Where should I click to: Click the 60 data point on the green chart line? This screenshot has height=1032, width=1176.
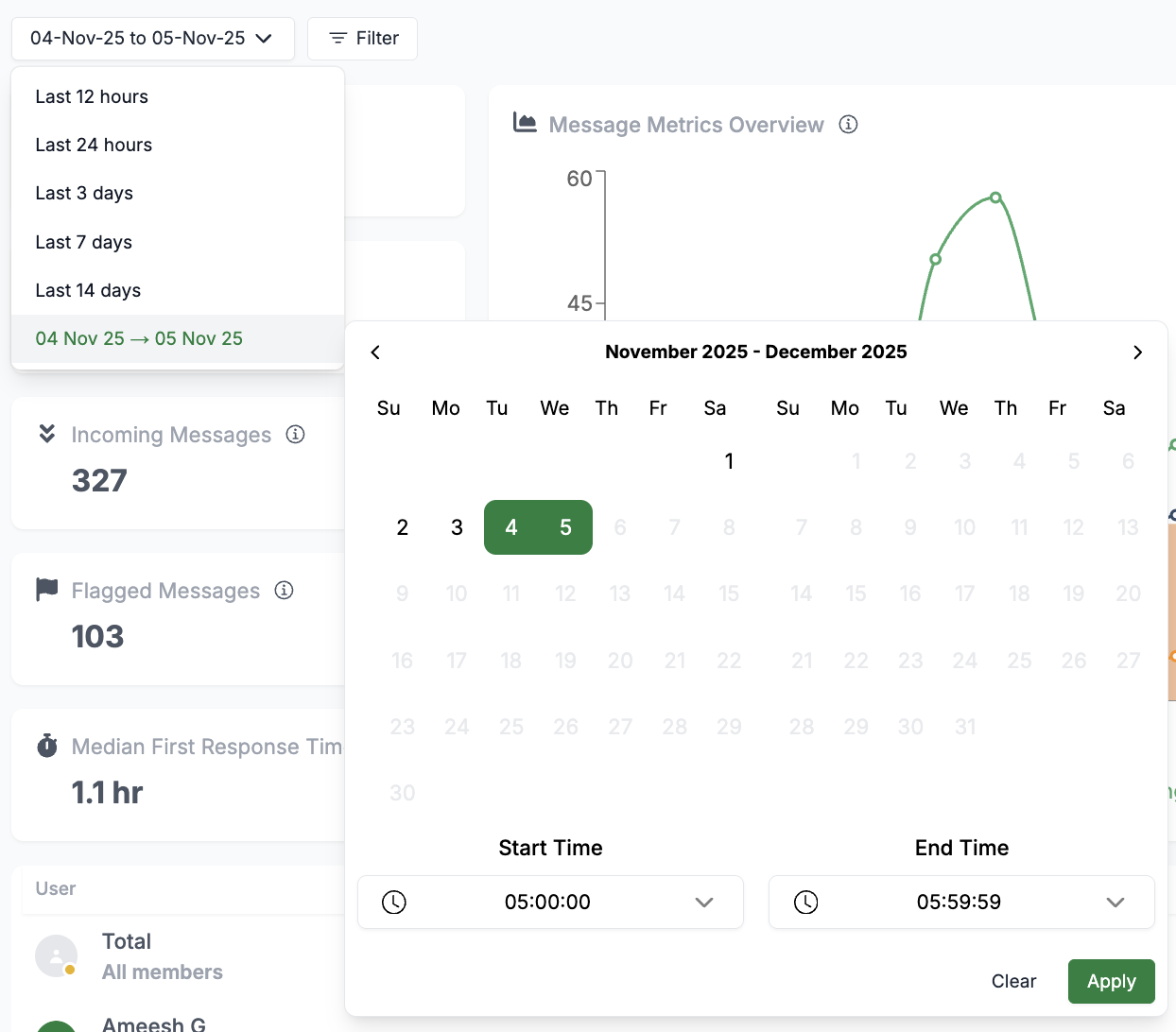(x=995, y=198)
